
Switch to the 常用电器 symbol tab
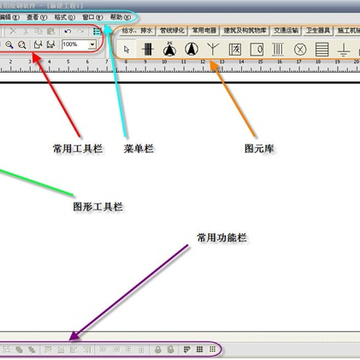204,31
